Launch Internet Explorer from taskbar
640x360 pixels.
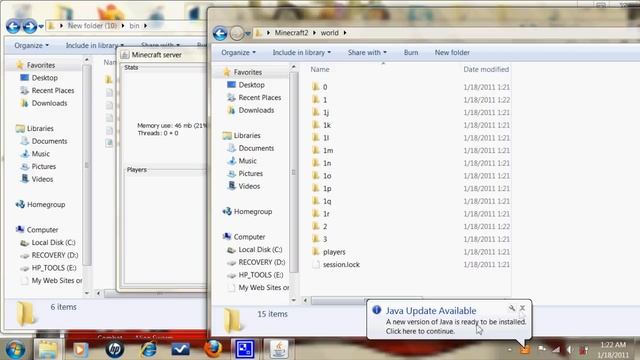pyautogui.click(x=148, y=350)
